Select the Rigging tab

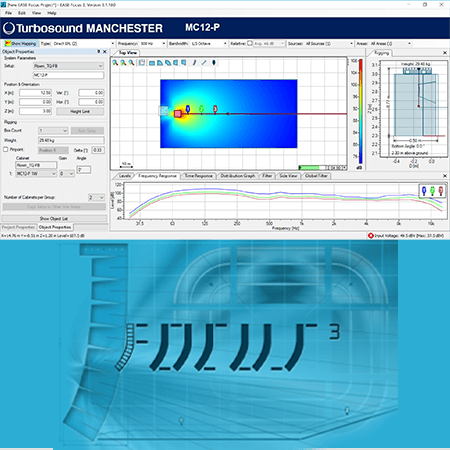381,53
